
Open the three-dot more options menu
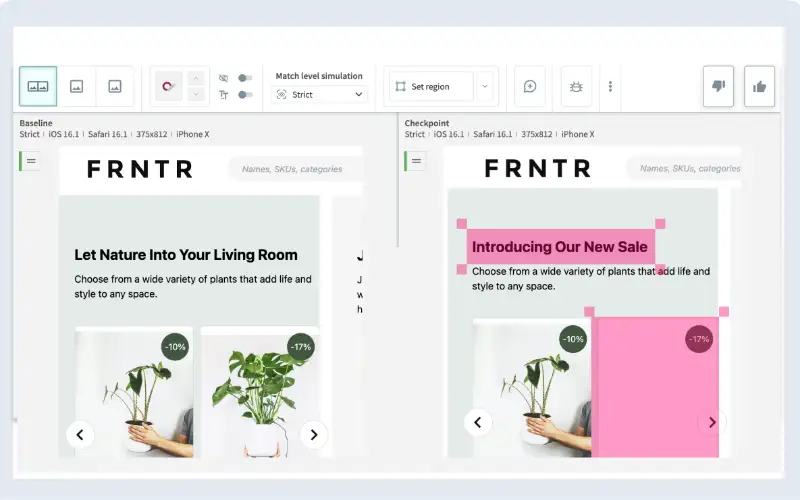tap(610, 86)
